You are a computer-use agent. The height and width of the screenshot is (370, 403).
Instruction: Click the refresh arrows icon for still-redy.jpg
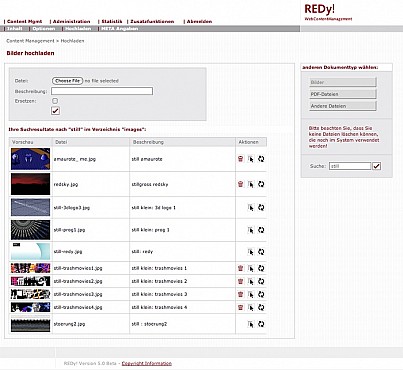(261, 252)
